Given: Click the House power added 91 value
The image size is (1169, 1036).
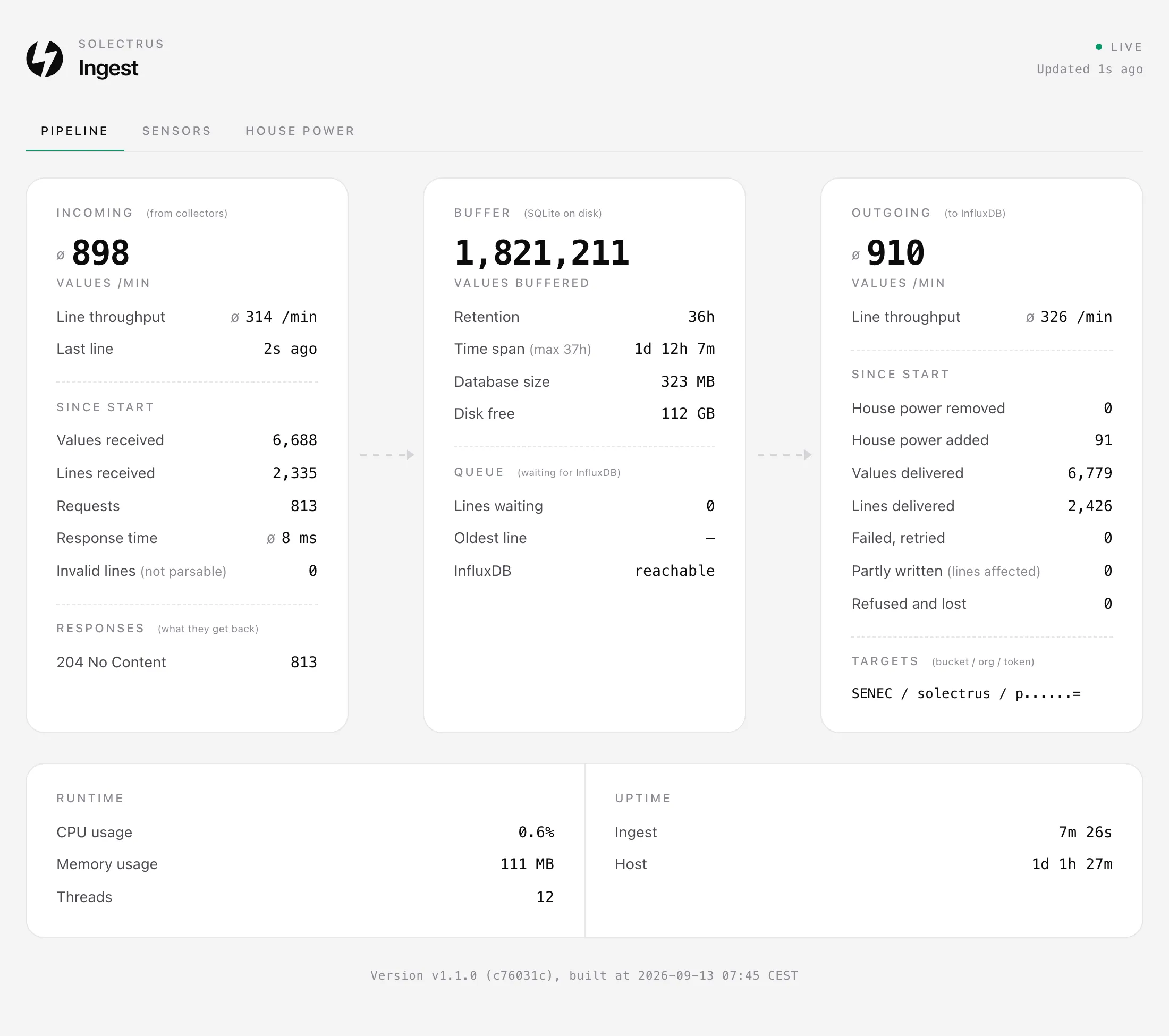Looking at the screenshot, I should click(1103, 440).
